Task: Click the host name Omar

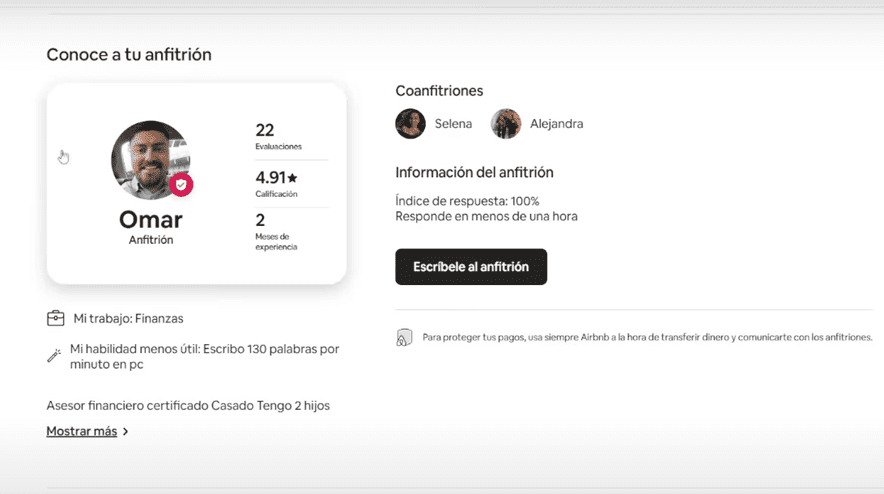Action: (x=150, y=219)
